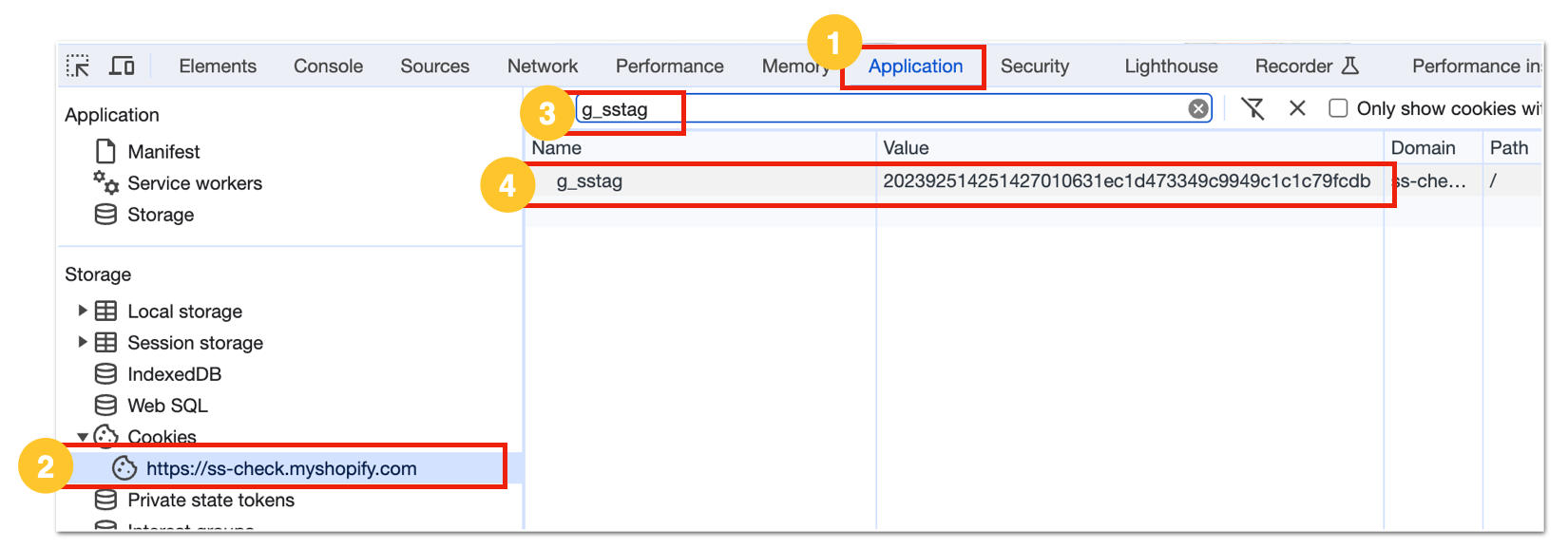Toggle the device toolbar icon
The width and height of the screenshot is (1568, 549).
122,66
